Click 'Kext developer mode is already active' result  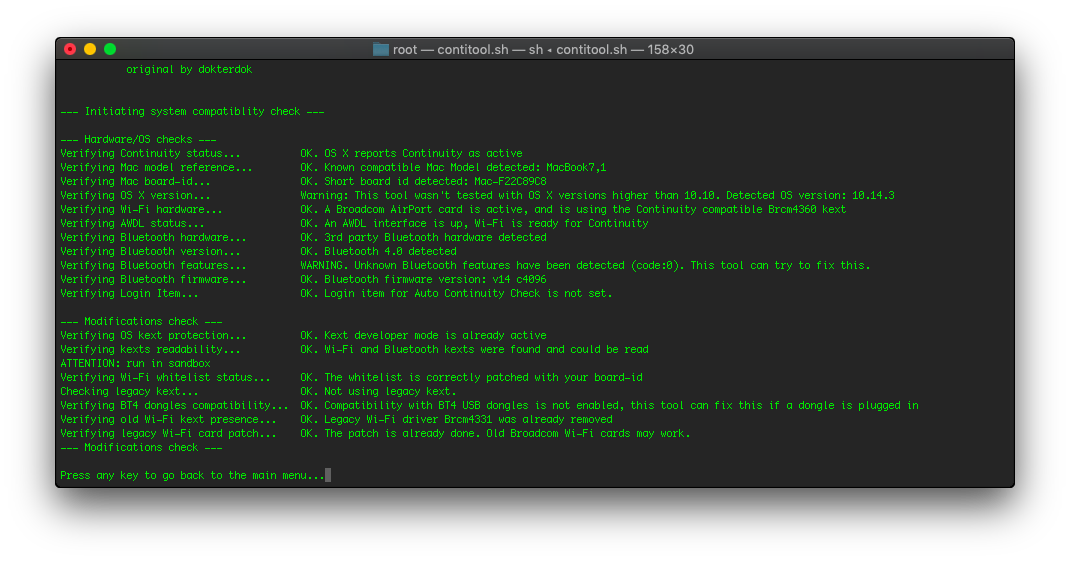435,335
